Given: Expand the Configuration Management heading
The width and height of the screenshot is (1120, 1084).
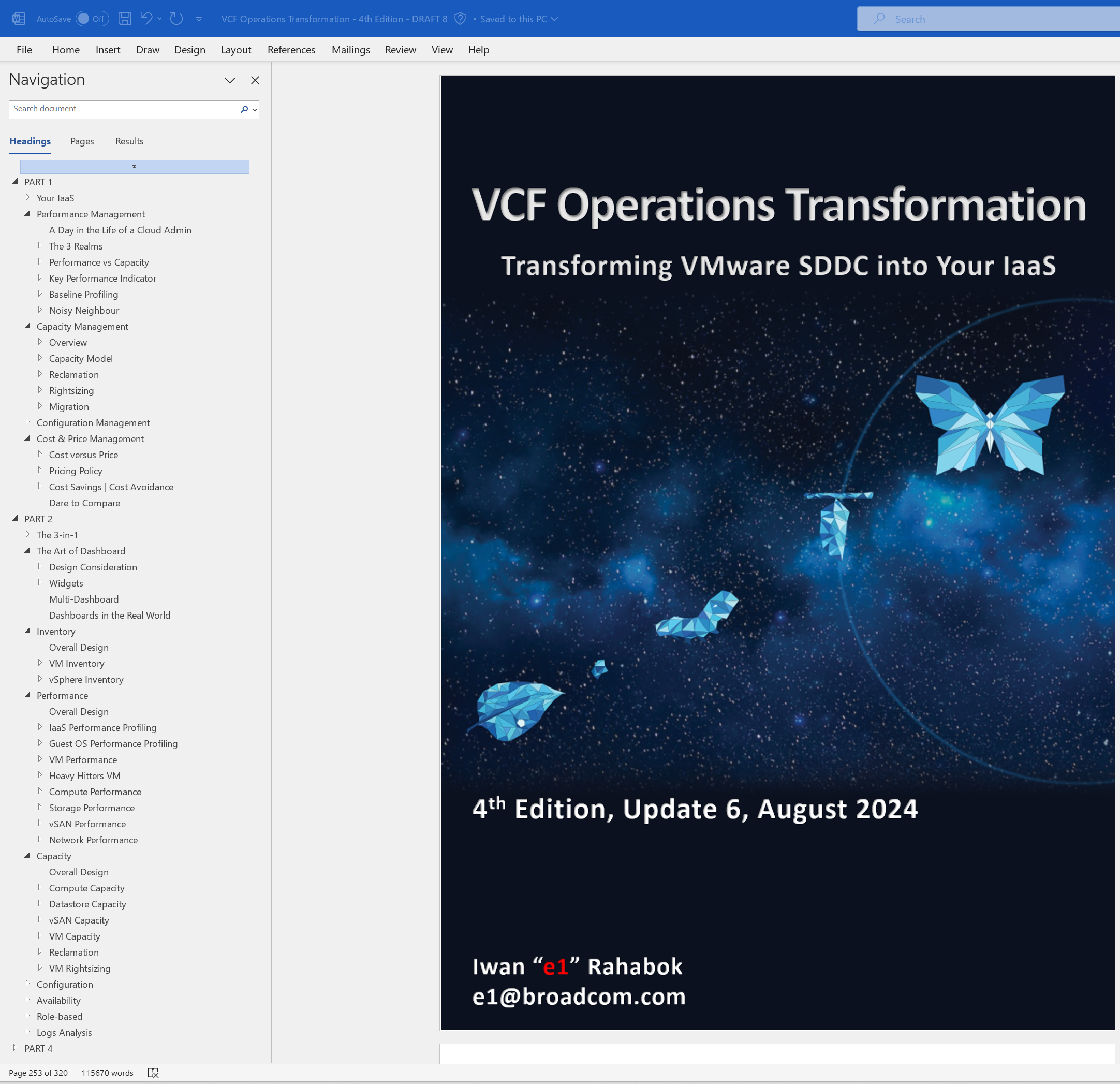Looking at the screenshot, I should click(27, 422).
